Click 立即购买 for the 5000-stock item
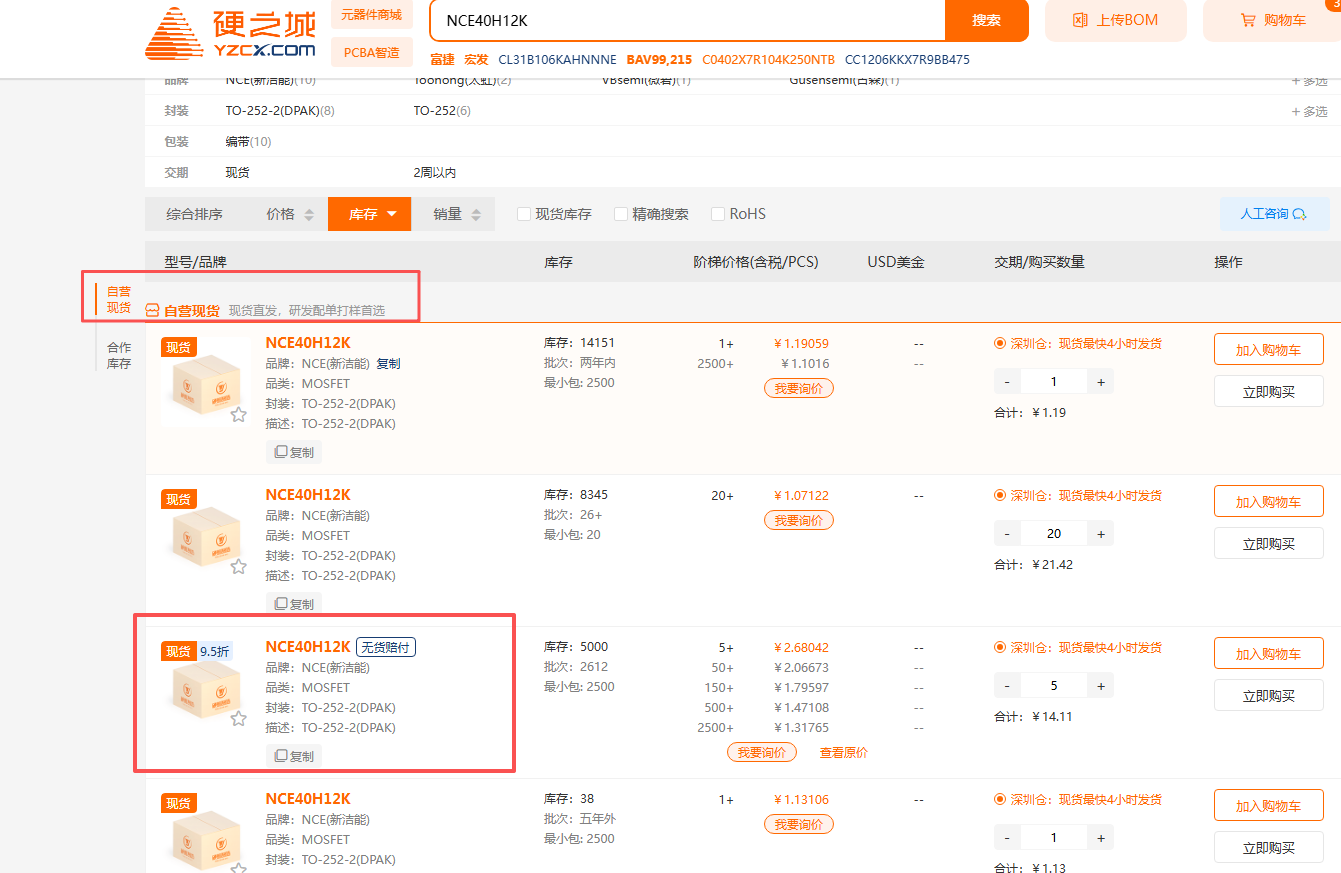 pos(1268,695)
